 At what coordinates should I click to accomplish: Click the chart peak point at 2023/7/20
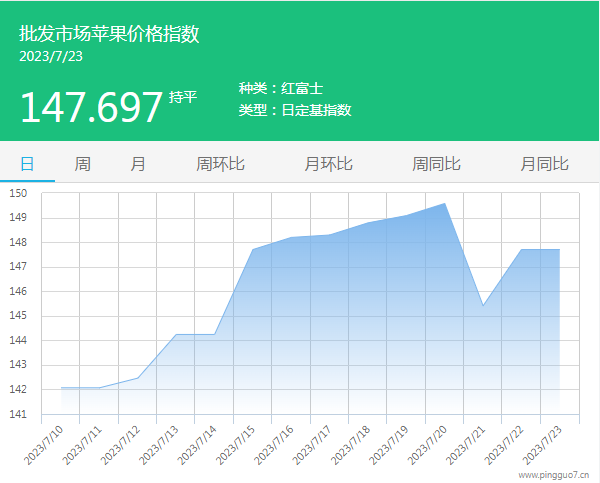(445, 203)
